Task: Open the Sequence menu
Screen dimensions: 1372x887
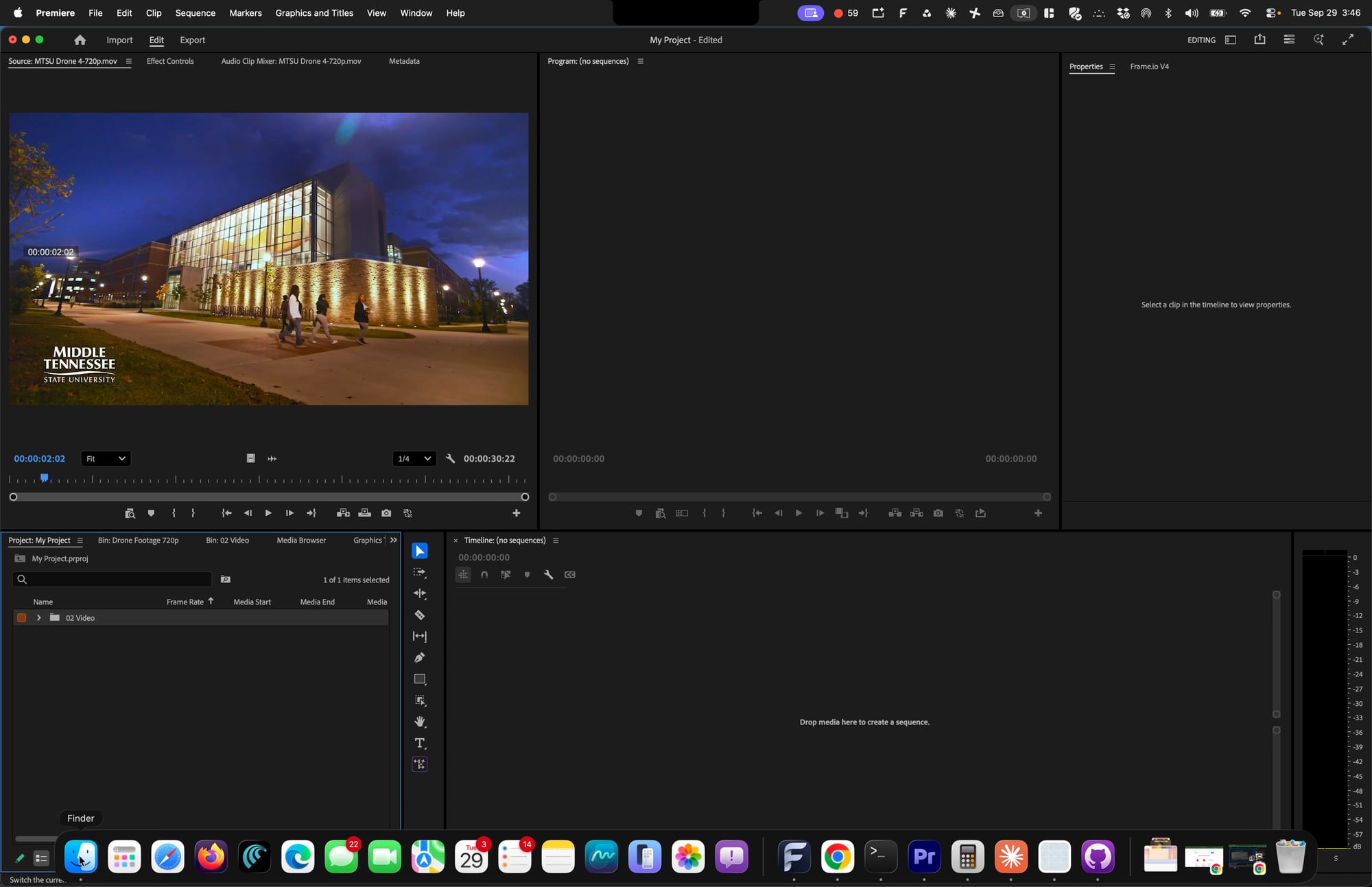Action: pyautogui.click(x=195, y=13)
